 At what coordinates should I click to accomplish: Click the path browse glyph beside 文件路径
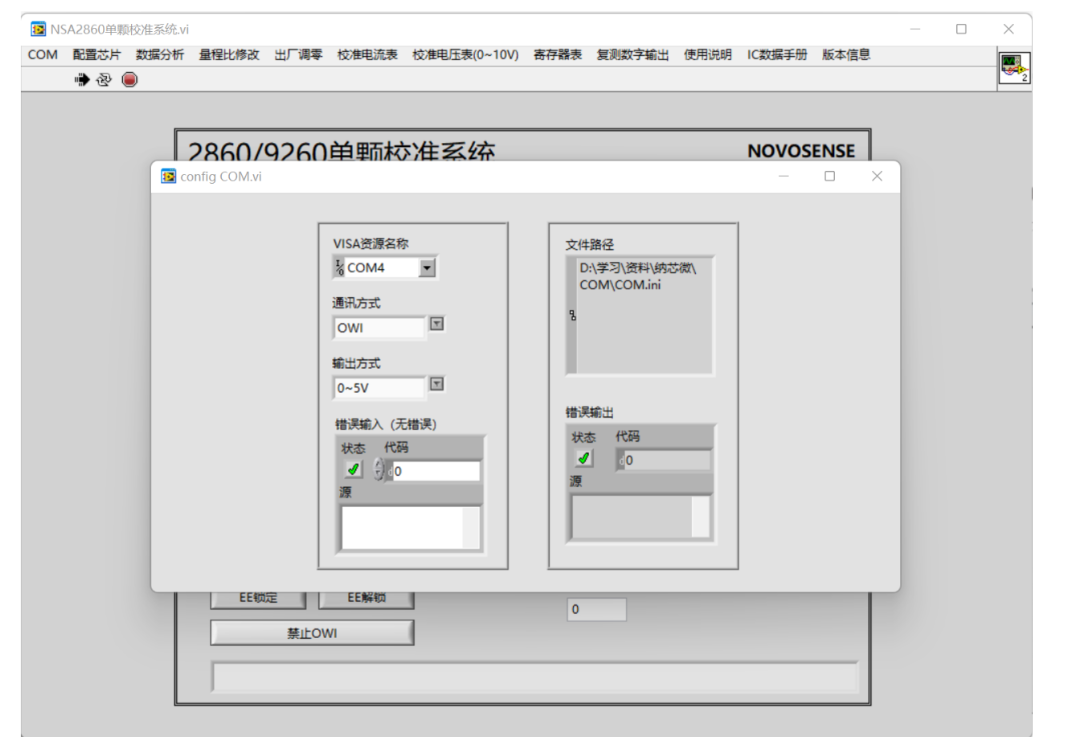pyautogui.click(x=572, y=315)
